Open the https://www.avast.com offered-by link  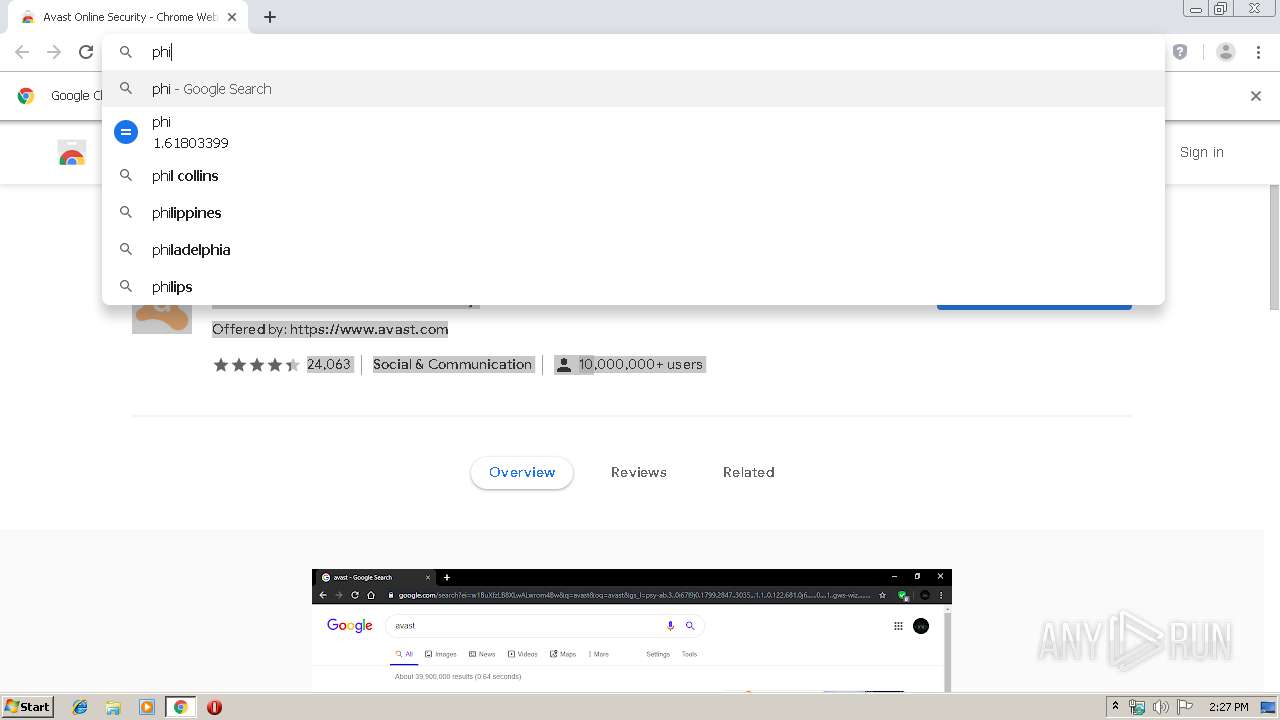click(369, 329)
